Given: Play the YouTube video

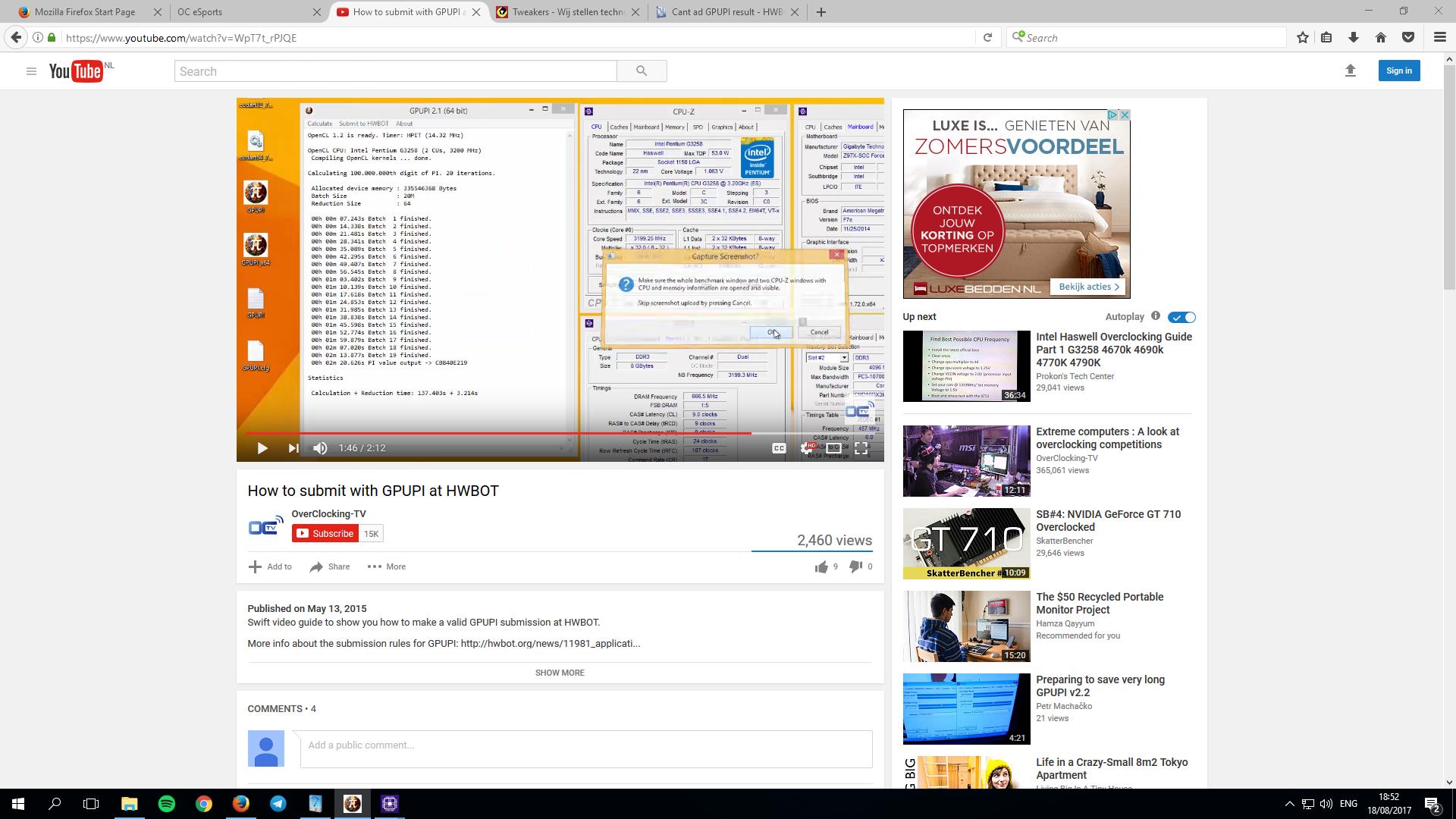Looking at the screenshot, I should [x=262, y=448].
